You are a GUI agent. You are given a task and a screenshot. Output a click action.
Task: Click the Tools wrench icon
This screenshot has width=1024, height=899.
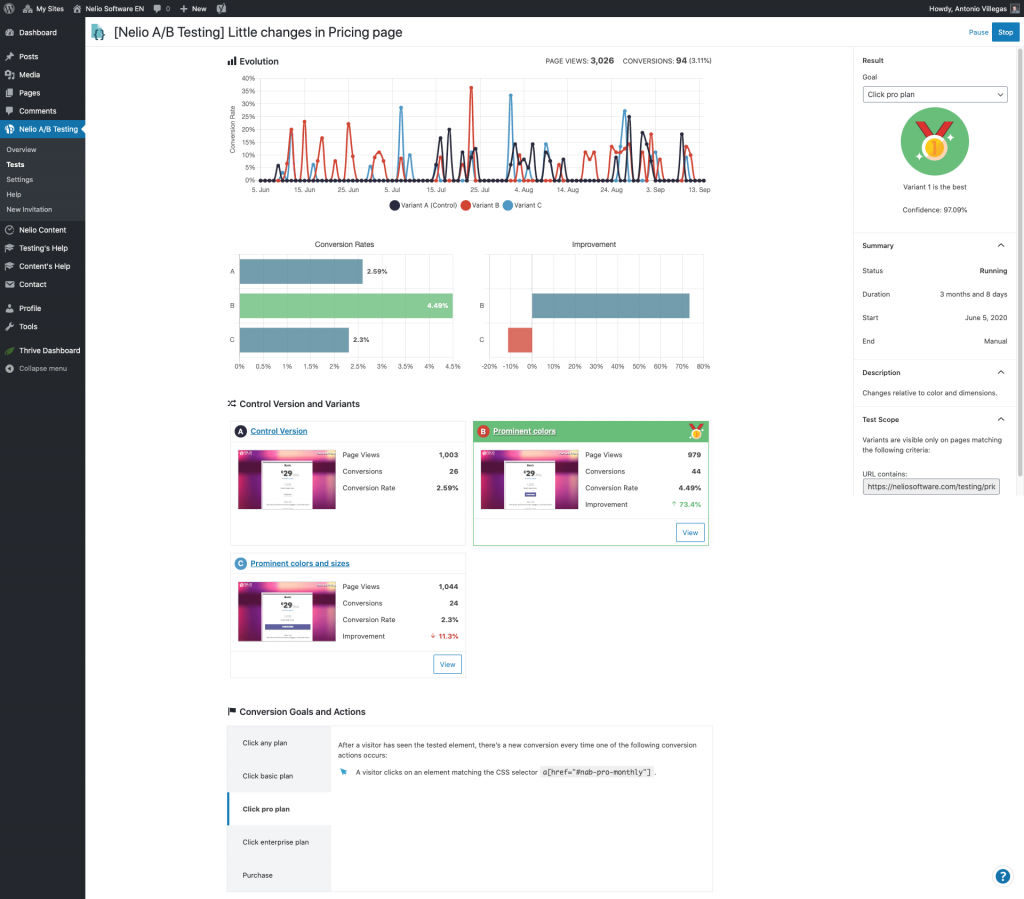[x=10, y=326]
